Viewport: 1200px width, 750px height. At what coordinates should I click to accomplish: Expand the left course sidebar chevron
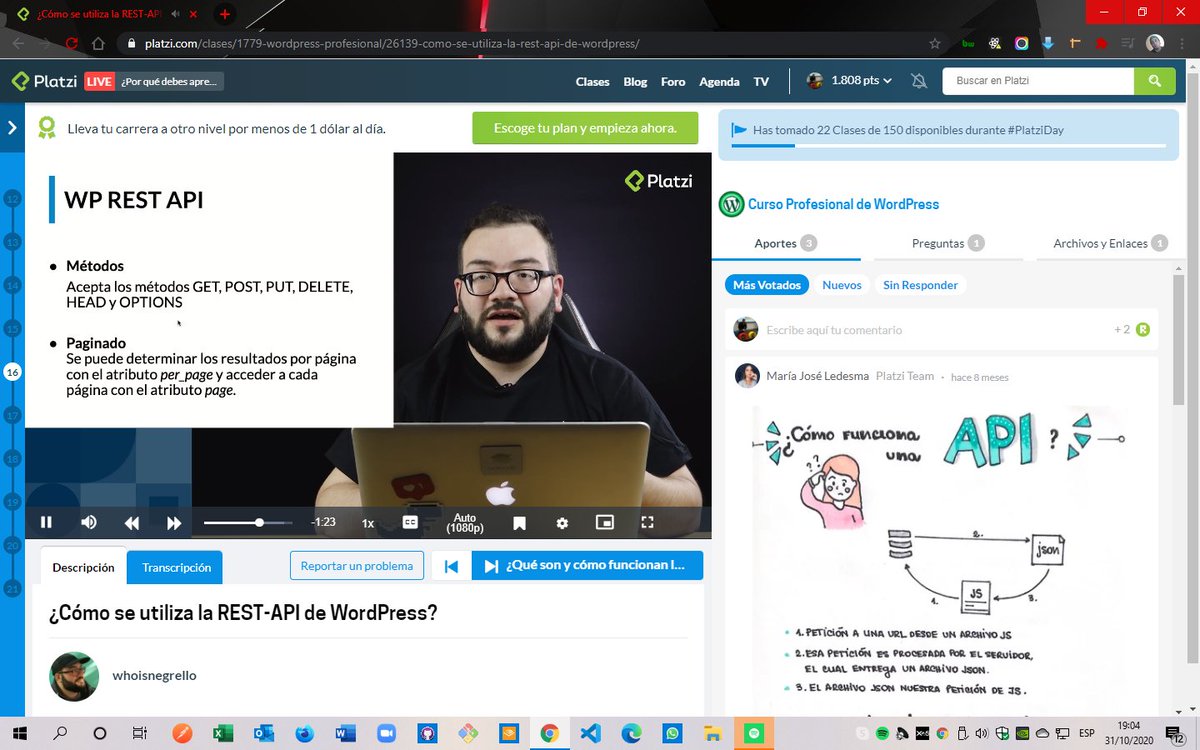[x=12, y=128]
